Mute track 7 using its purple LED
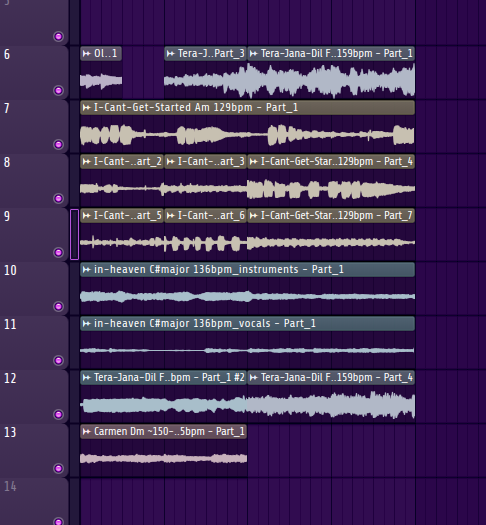This screenshot has width=486, height=525. click(x=59, y=144)
